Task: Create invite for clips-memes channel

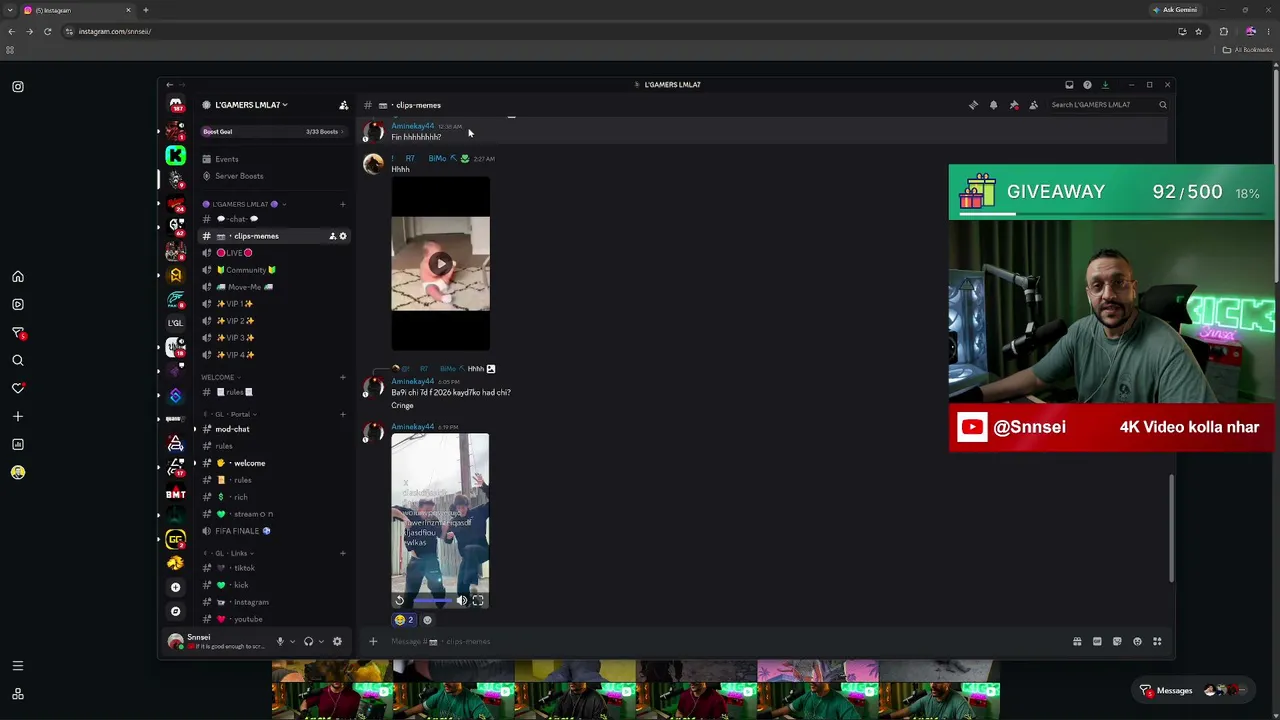Action: tap(333, 236)
